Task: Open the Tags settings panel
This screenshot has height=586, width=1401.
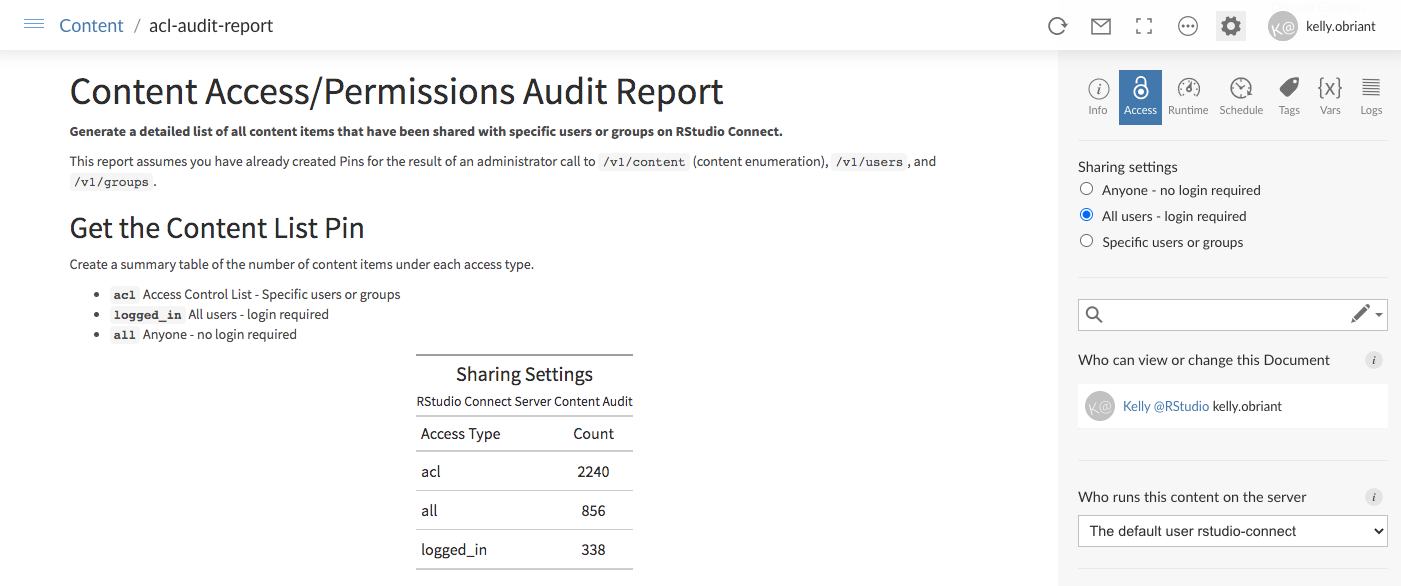Action: click(1288, 96)
